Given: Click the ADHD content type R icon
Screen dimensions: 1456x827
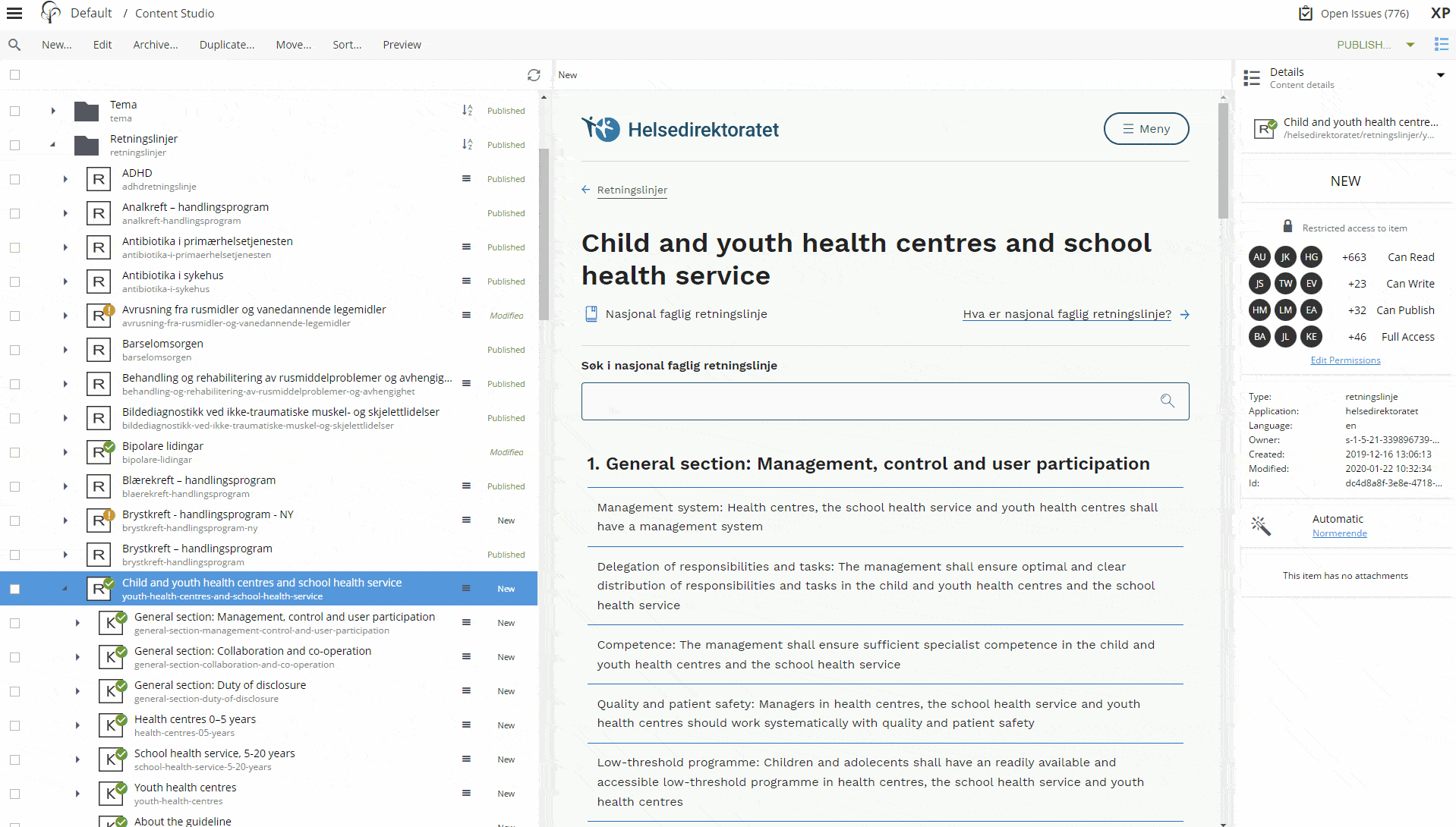Looking at the screenshot, I should [99, 179].
